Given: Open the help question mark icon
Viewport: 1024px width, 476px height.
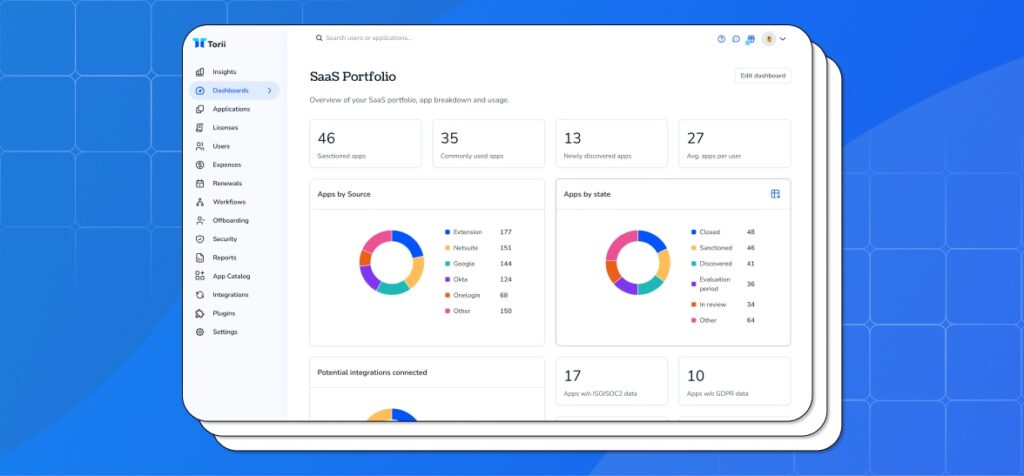Looking at the screenshot, I should coord(721,39).
